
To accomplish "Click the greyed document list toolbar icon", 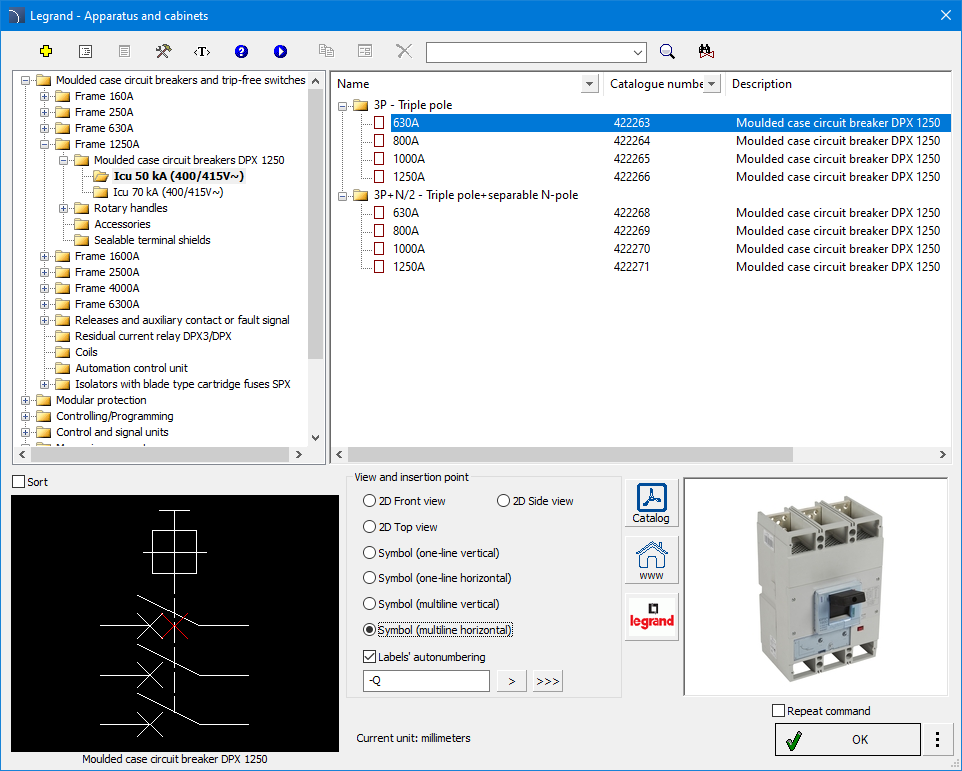I will click(125, 52).
